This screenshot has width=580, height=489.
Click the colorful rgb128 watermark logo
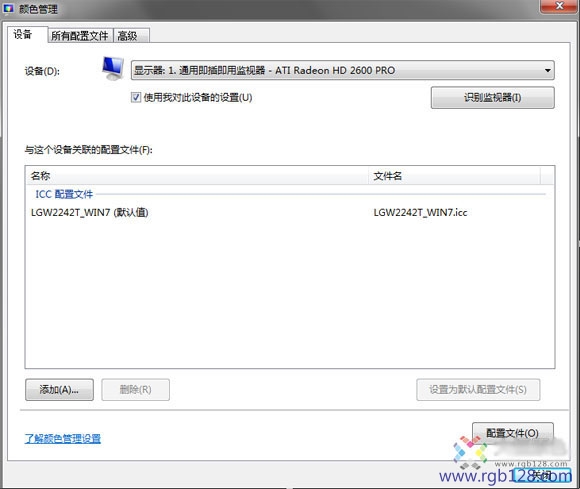tap(470, 452)
